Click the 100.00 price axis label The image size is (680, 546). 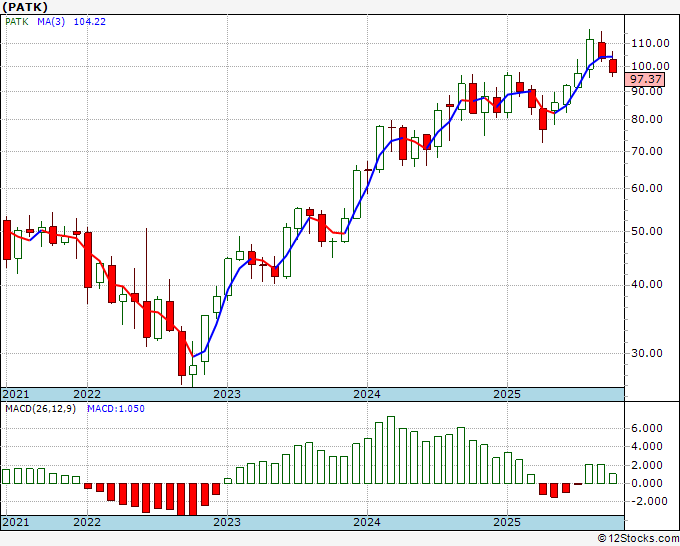tap(650, 66)
